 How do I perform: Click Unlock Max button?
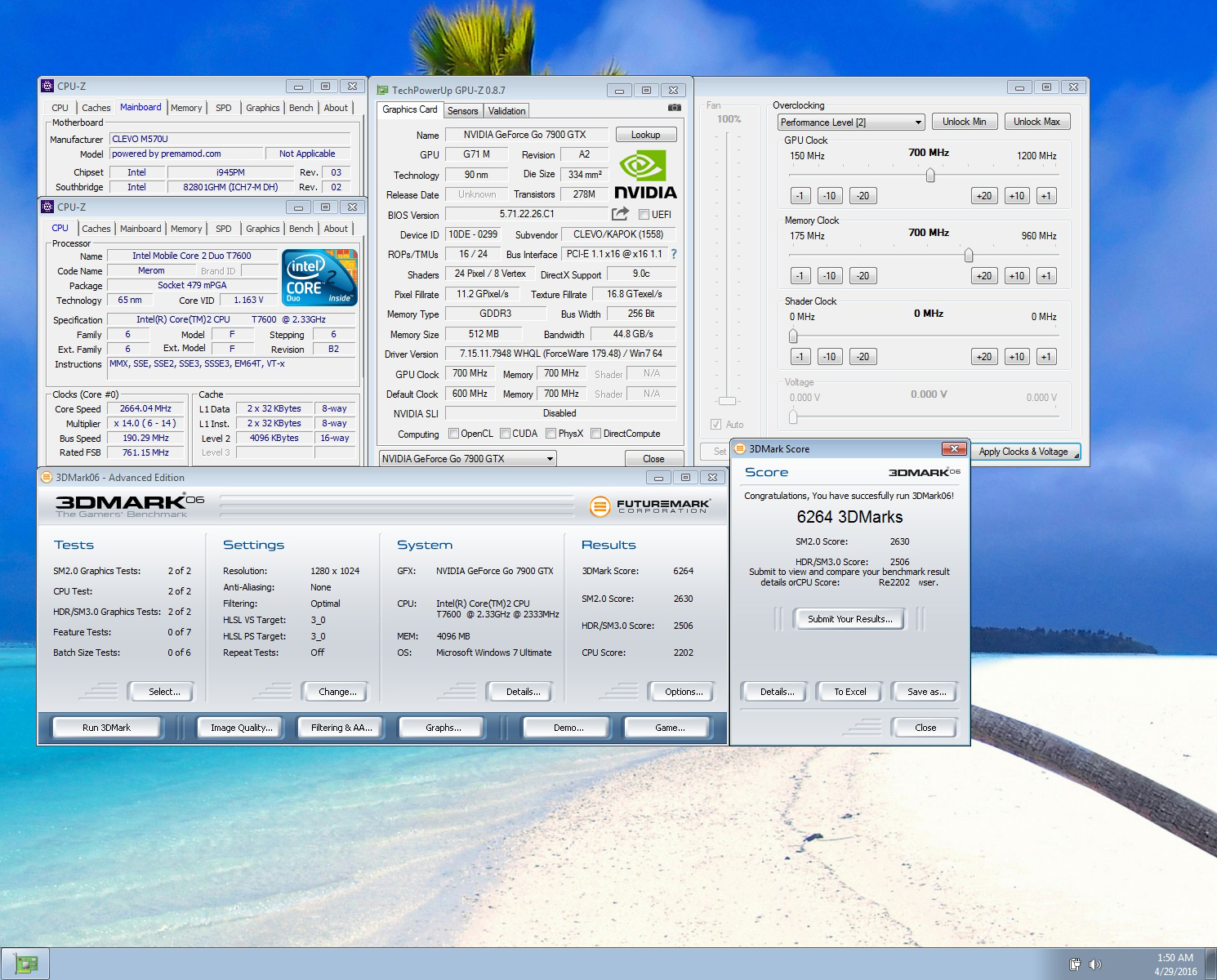[x=1036, y=122]
